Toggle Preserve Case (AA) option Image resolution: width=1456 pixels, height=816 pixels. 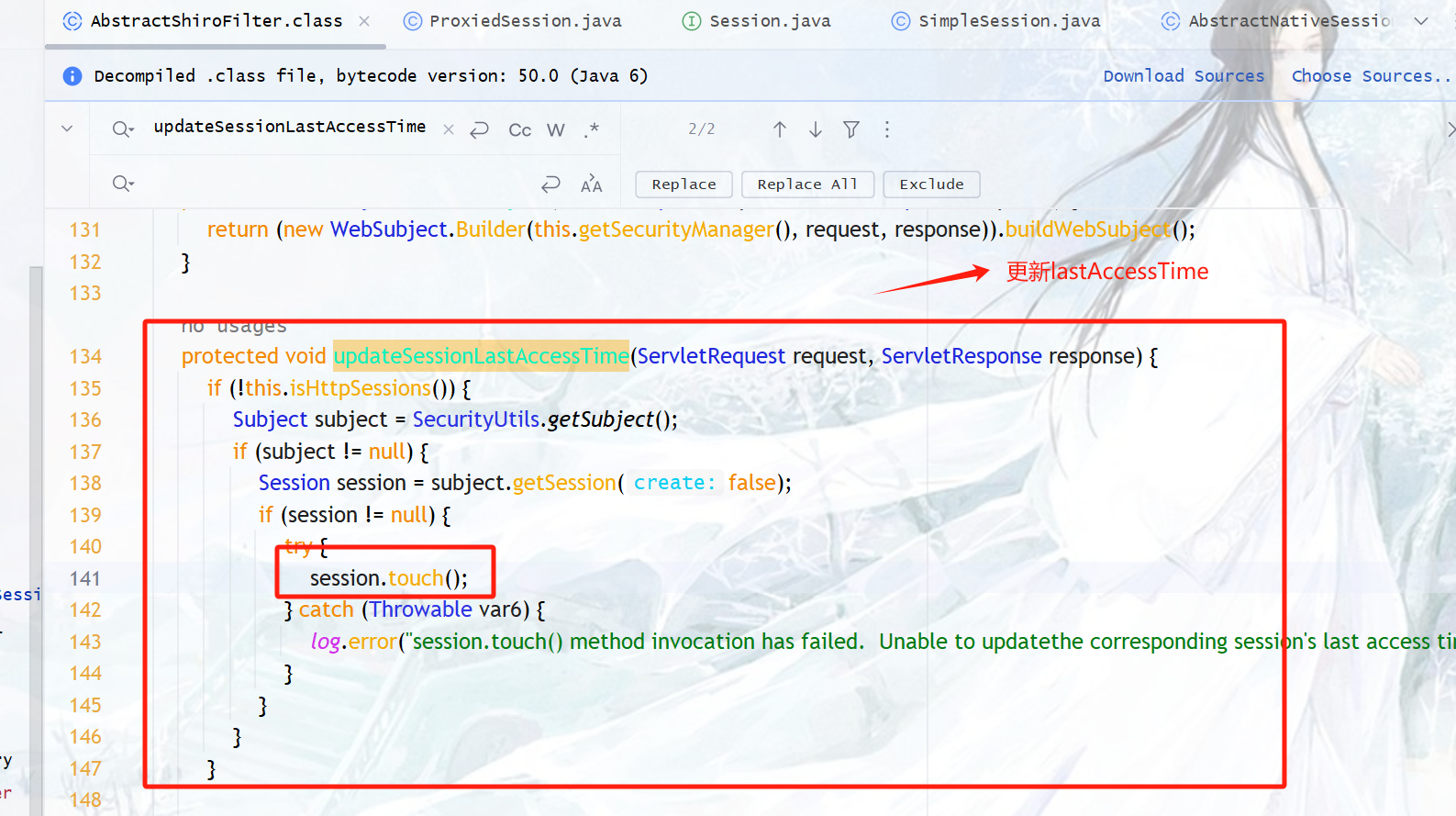click(592, 184)
